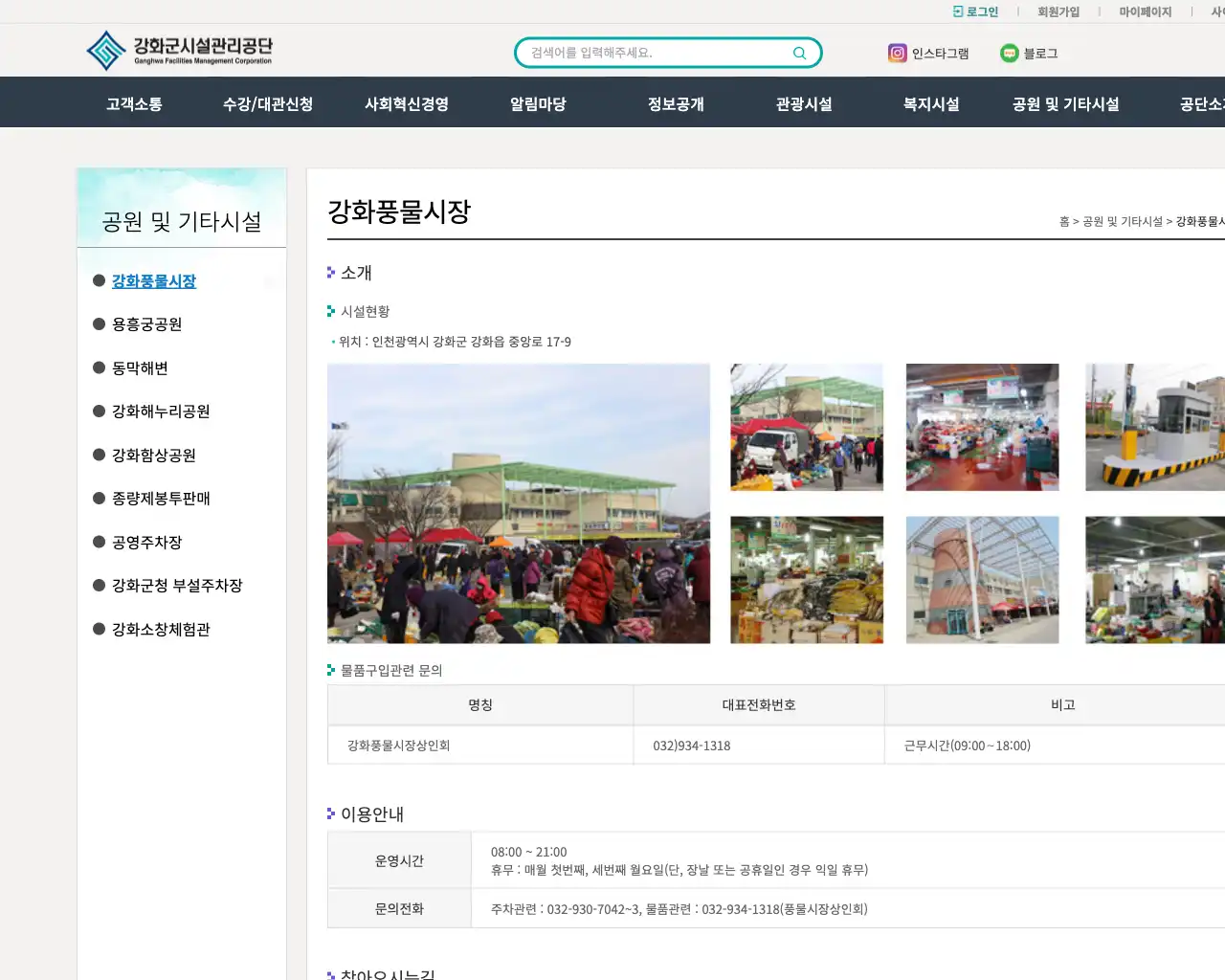The width and height of the screenshot is (1225, 980).
Task: Open 마이페이지 from the top bar
Action: coord(1146,11)
